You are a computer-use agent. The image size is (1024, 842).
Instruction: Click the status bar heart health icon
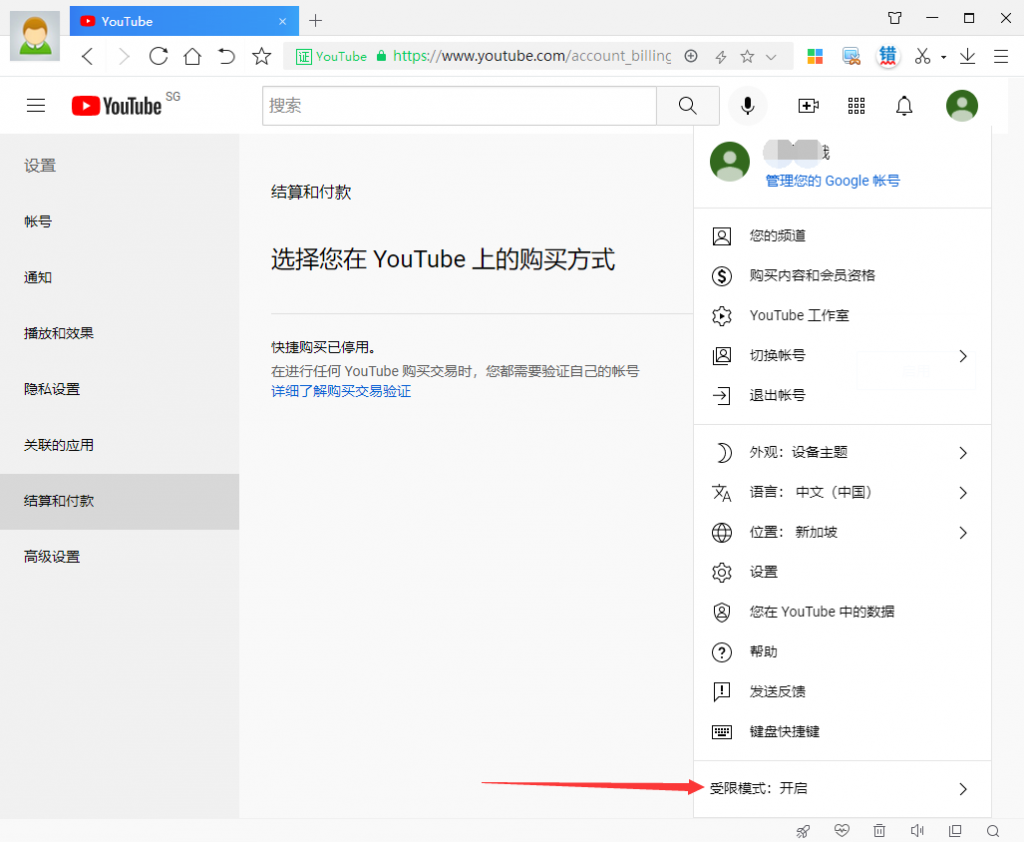(x=842, y=831)
